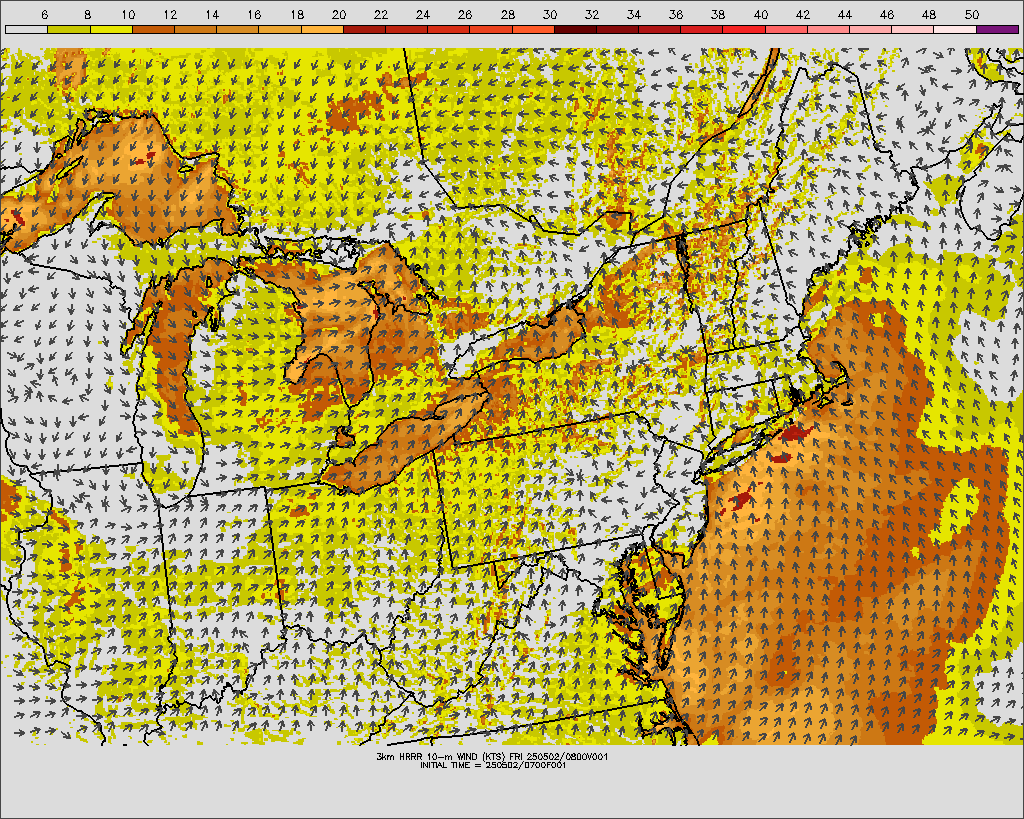Viewport: 1024px width, 819px height.
Task: Click the legend label 46
Action: [x=886, y=14]
